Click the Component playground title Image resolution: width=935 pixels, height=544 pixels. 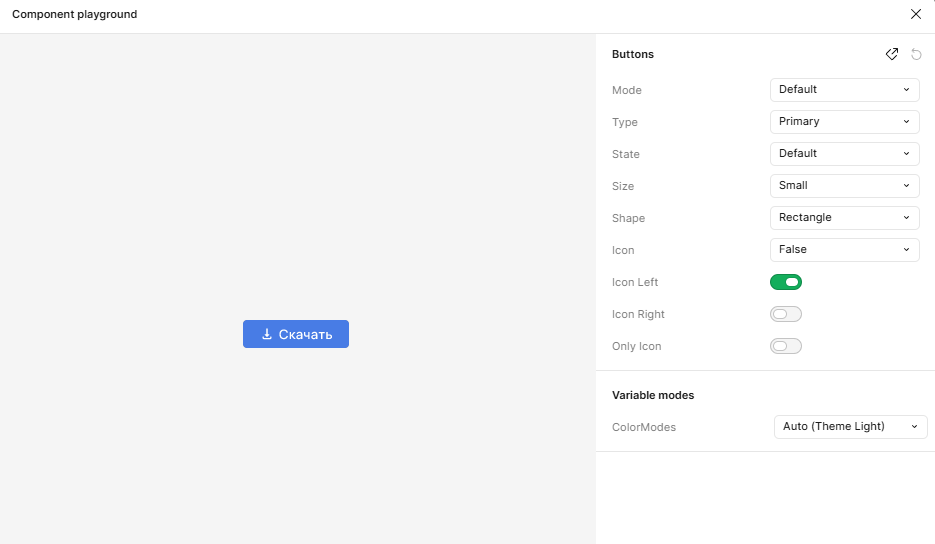tap(75, 14)
